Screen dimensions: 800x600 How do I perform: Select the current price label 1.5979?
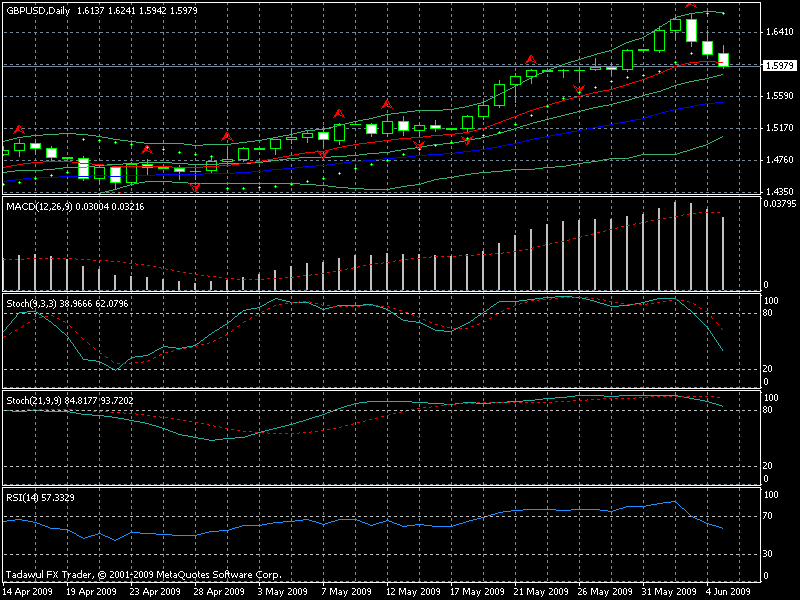[779, 65]
